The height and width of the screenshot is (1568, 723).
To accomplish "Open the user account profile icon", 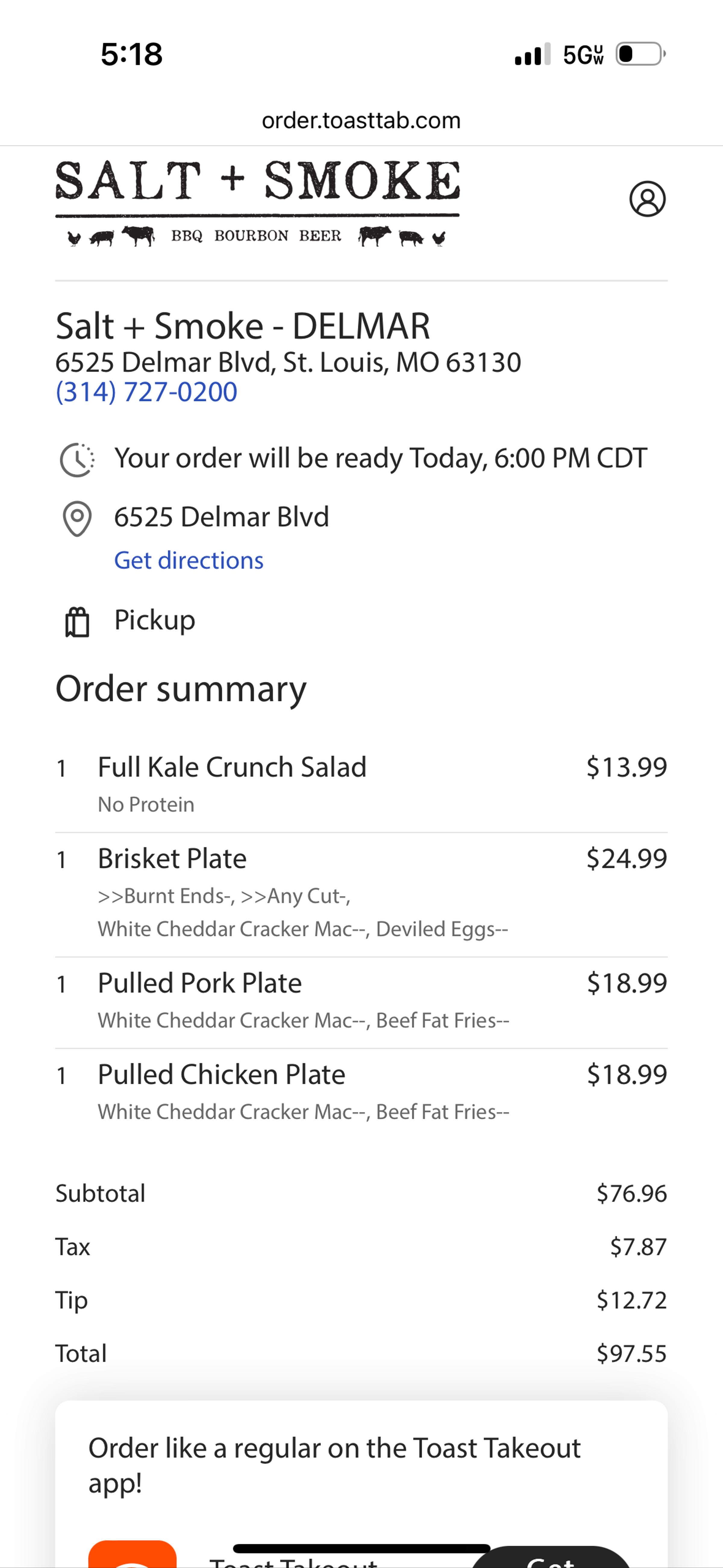I will [647, 199].
